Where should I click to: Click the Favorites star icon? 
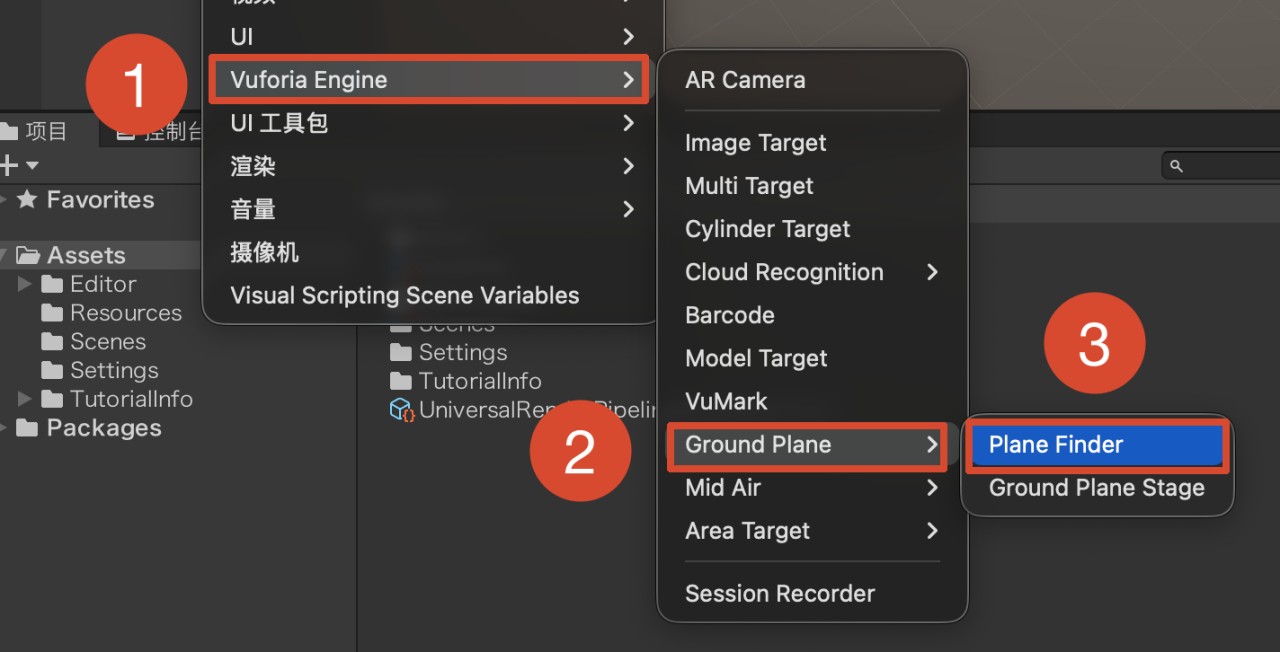point(27,200)
